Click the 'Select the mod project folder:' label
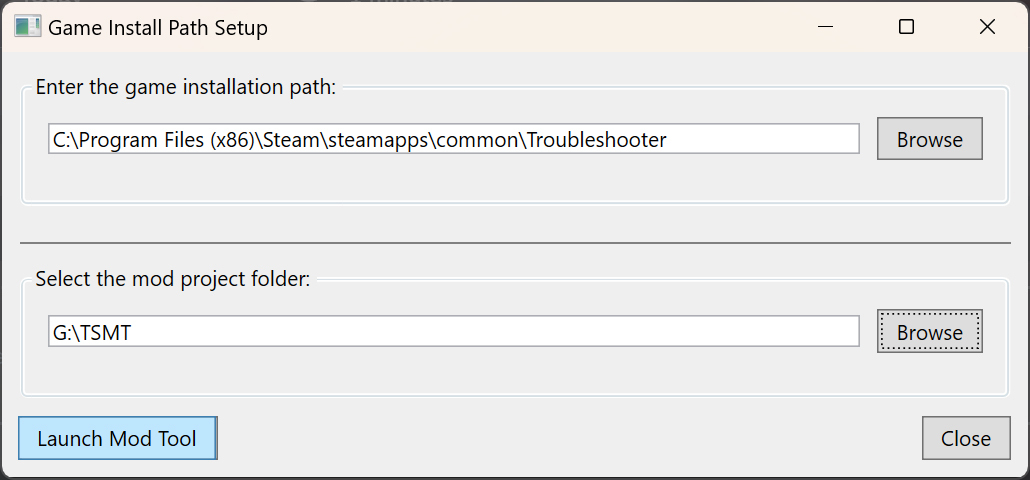 [x=173, y=279]
